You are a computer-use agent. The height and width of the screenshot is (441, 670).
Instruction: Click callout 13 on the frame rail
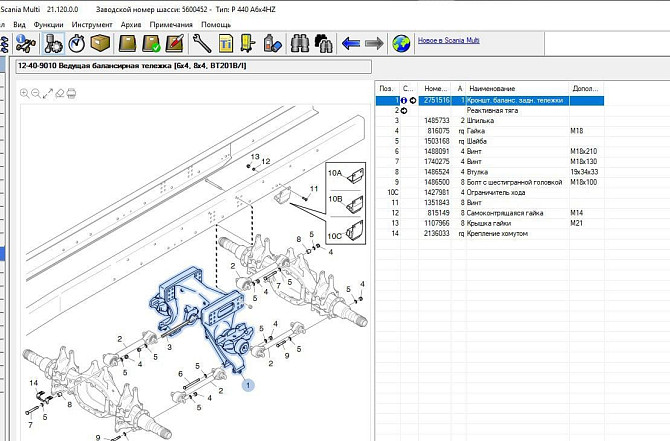pos(255,157)
